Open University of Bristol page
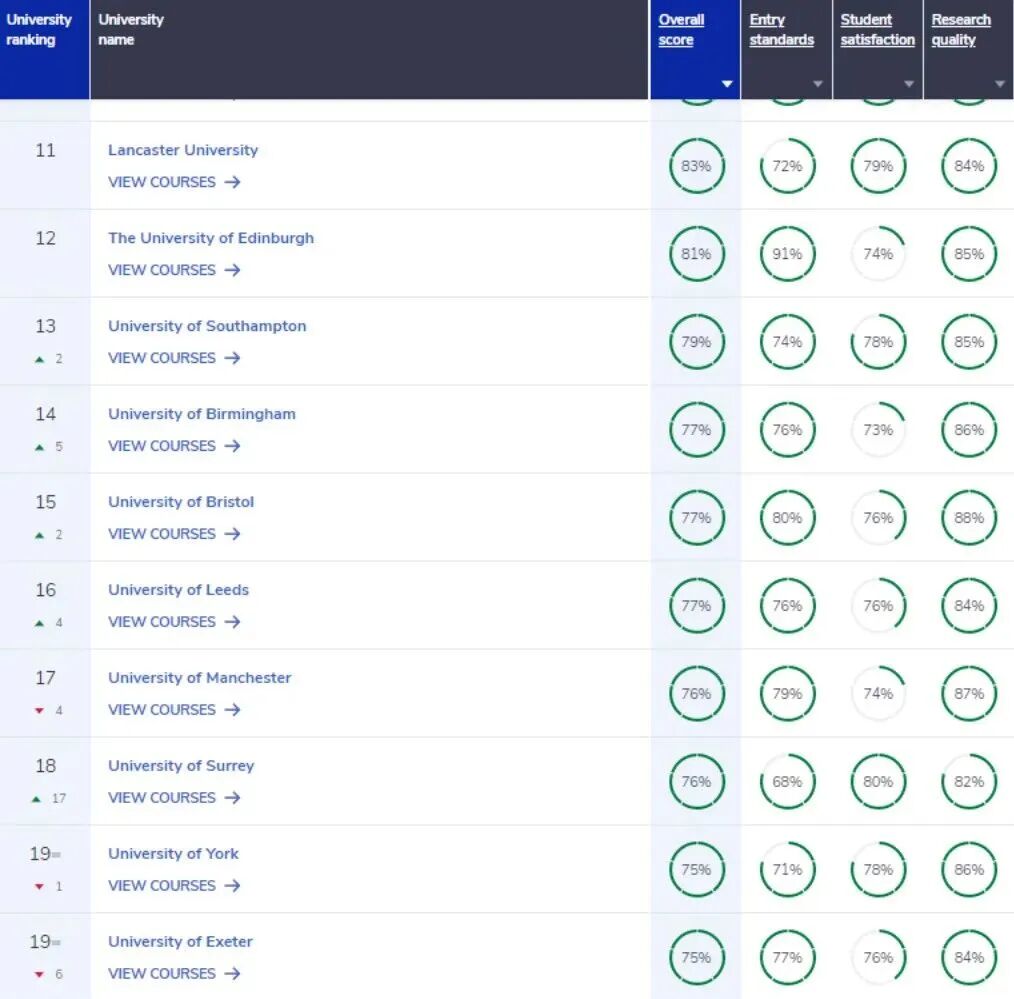 pos(181,502)
